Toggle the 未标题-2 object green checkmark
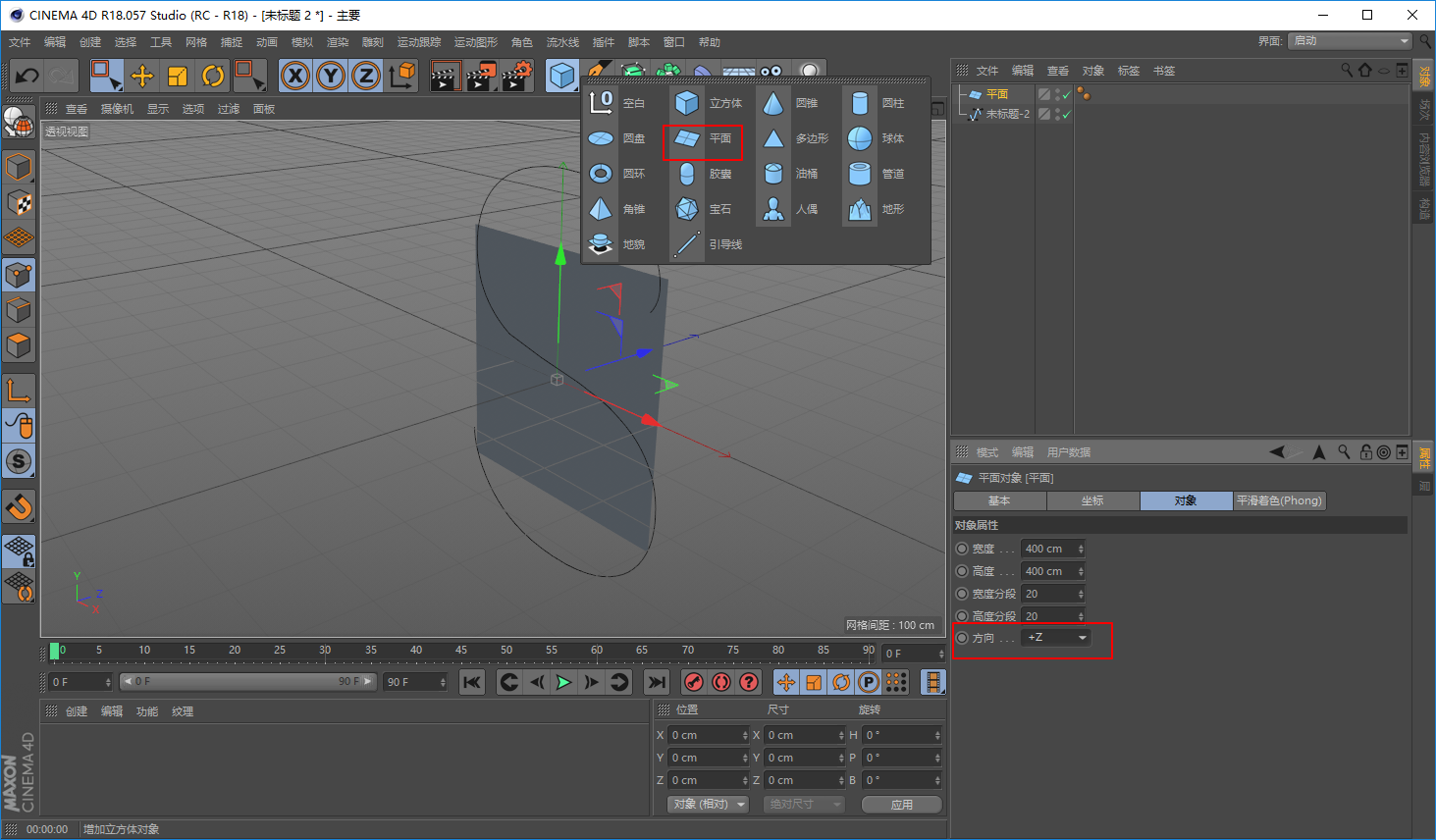Image resolution: width=1436 pixels, height=840 pixels. pyautogui.click(x=1067, y=114)
